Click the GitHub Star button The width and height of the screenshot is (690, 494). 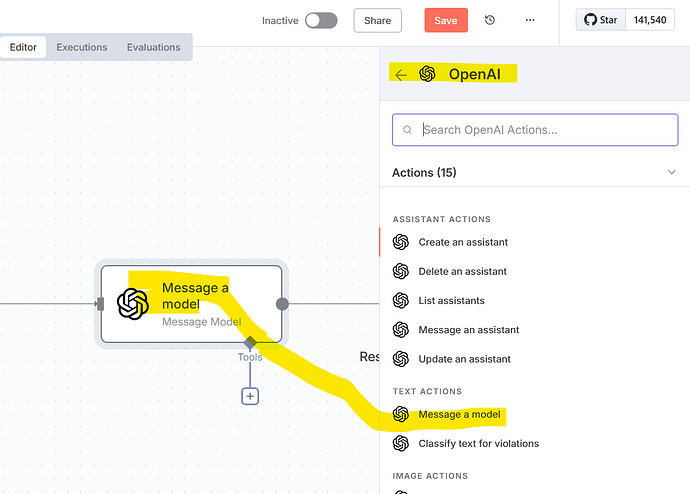pos(601,20)
